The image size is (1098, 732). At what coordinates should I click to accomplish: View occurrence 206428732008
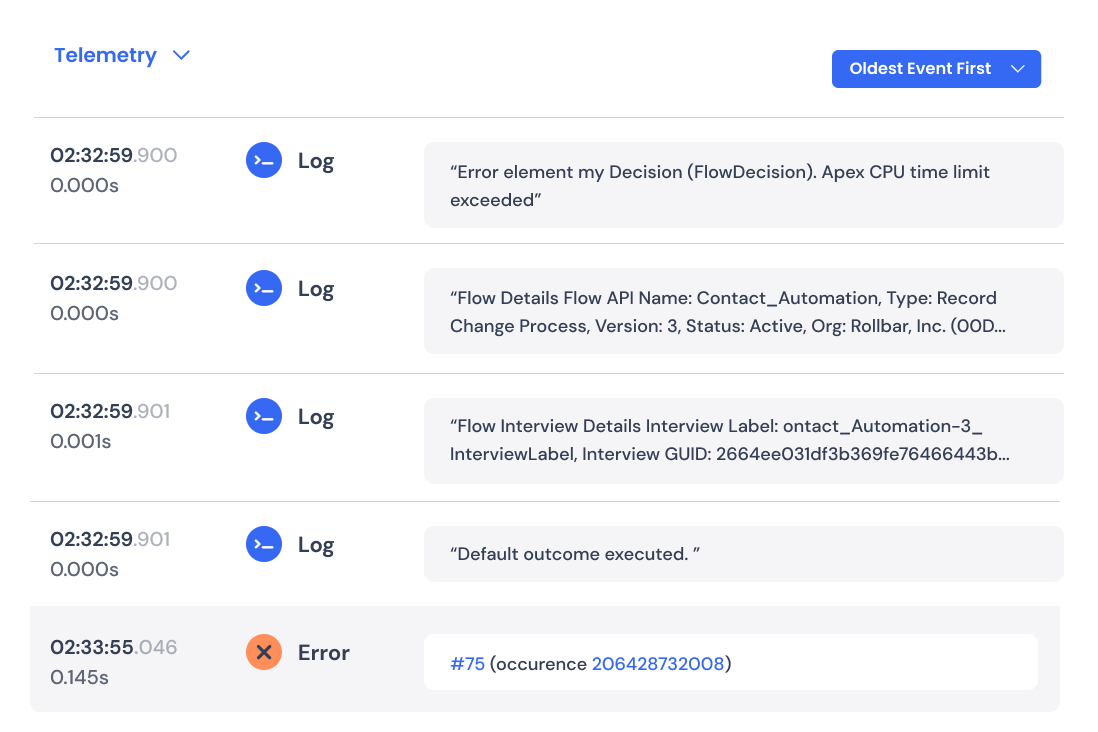658,662
